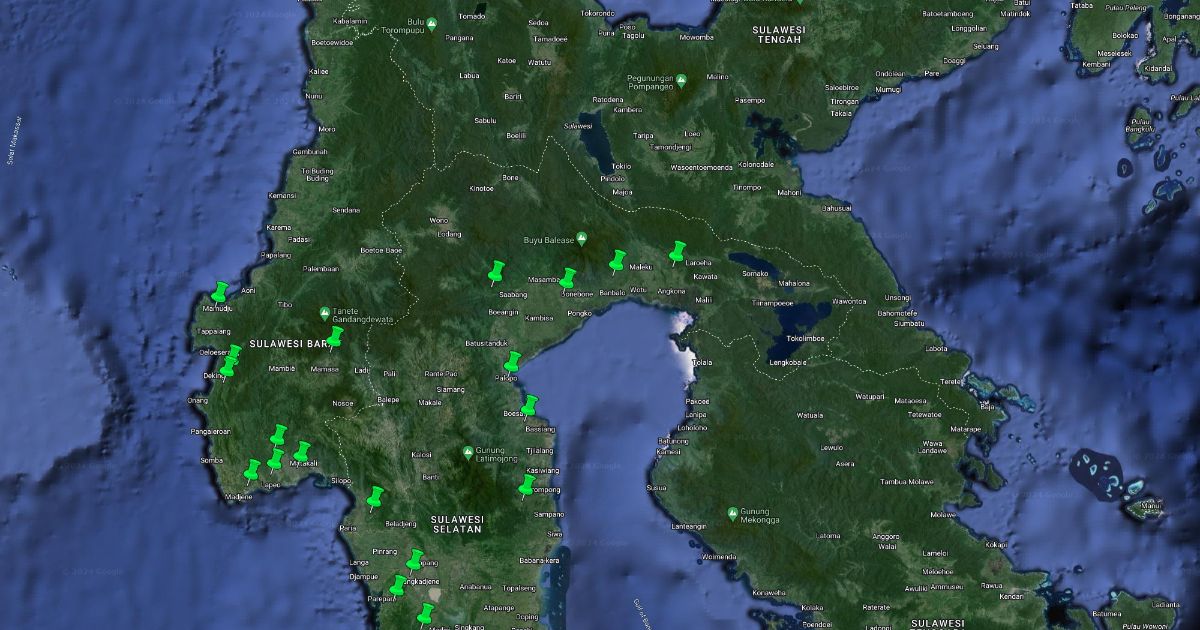Open the Buyu Balease mountain marker

tap(582, 239)
